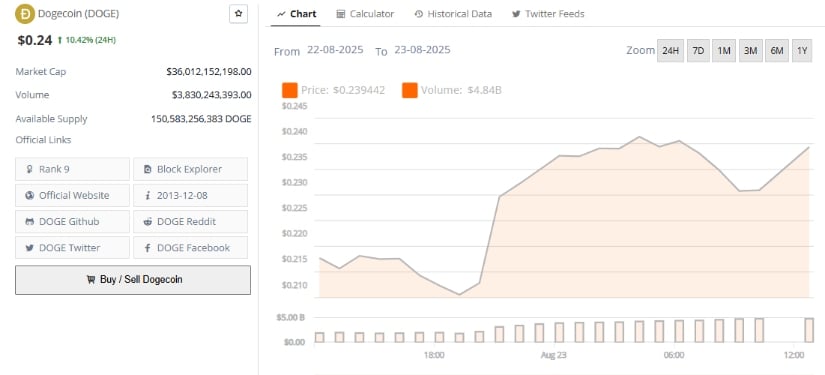
Task: Open the DOGE Reddit link
Action: pyautogui.click(x=190, y=221)
